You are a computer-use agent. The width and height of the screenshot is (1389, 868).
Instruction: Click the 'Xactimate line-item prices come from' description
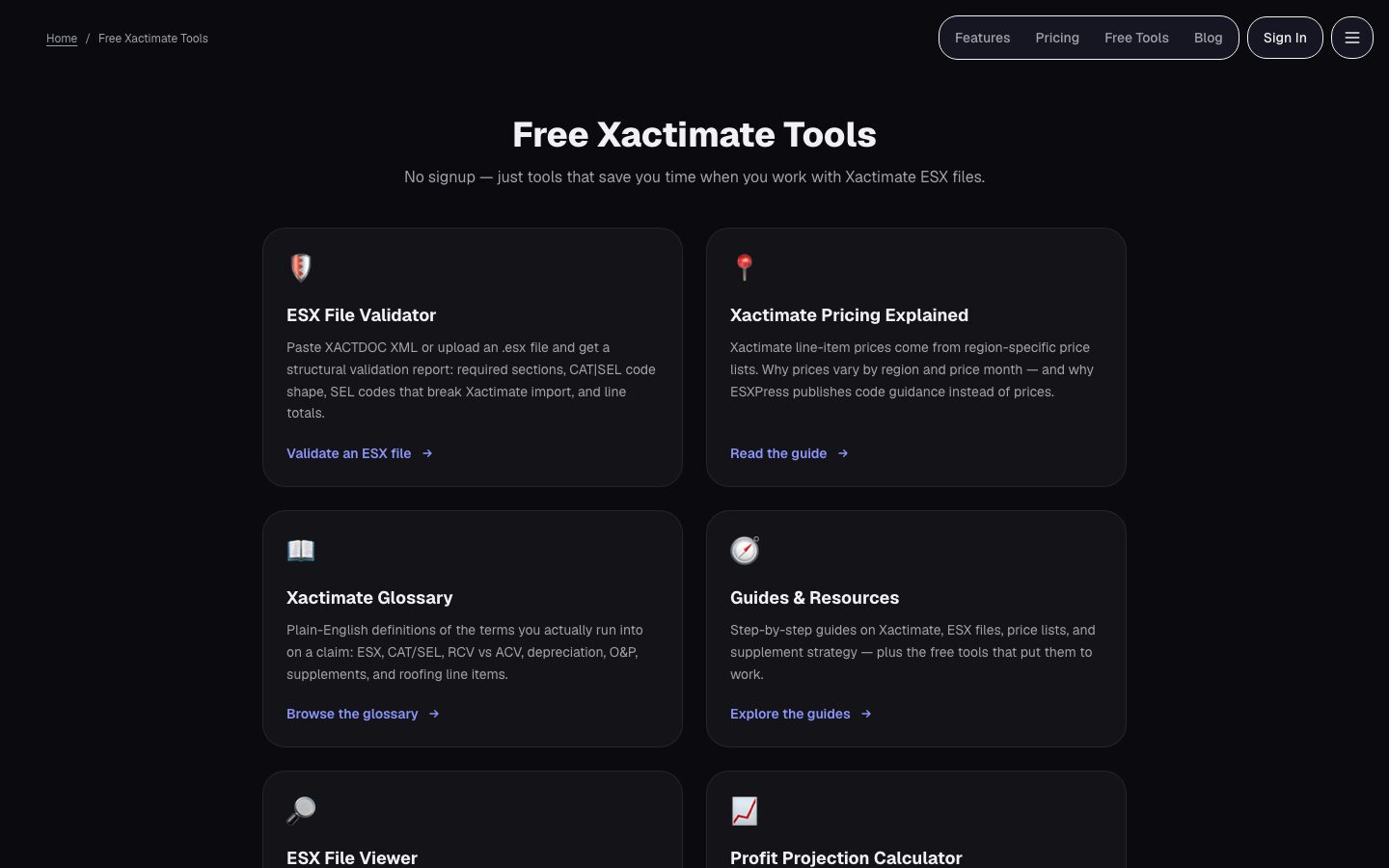tap(912, 369)
